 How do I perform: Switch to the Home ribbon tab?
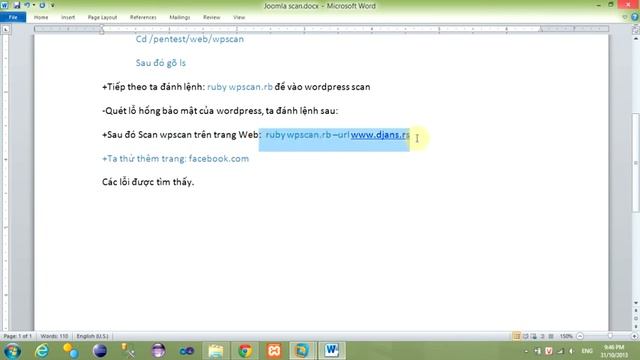41,17
